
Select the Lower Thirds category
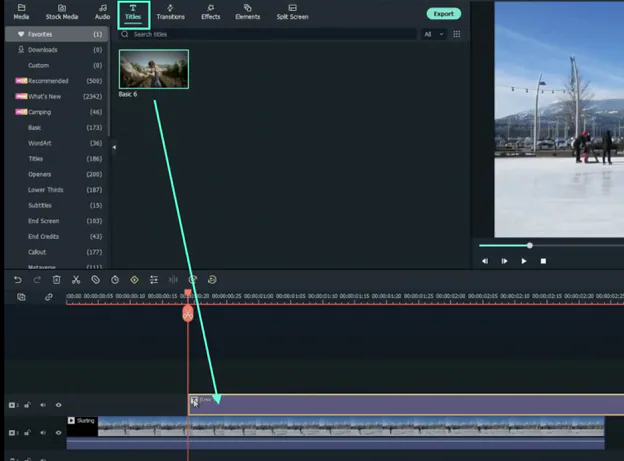(56, 190)
